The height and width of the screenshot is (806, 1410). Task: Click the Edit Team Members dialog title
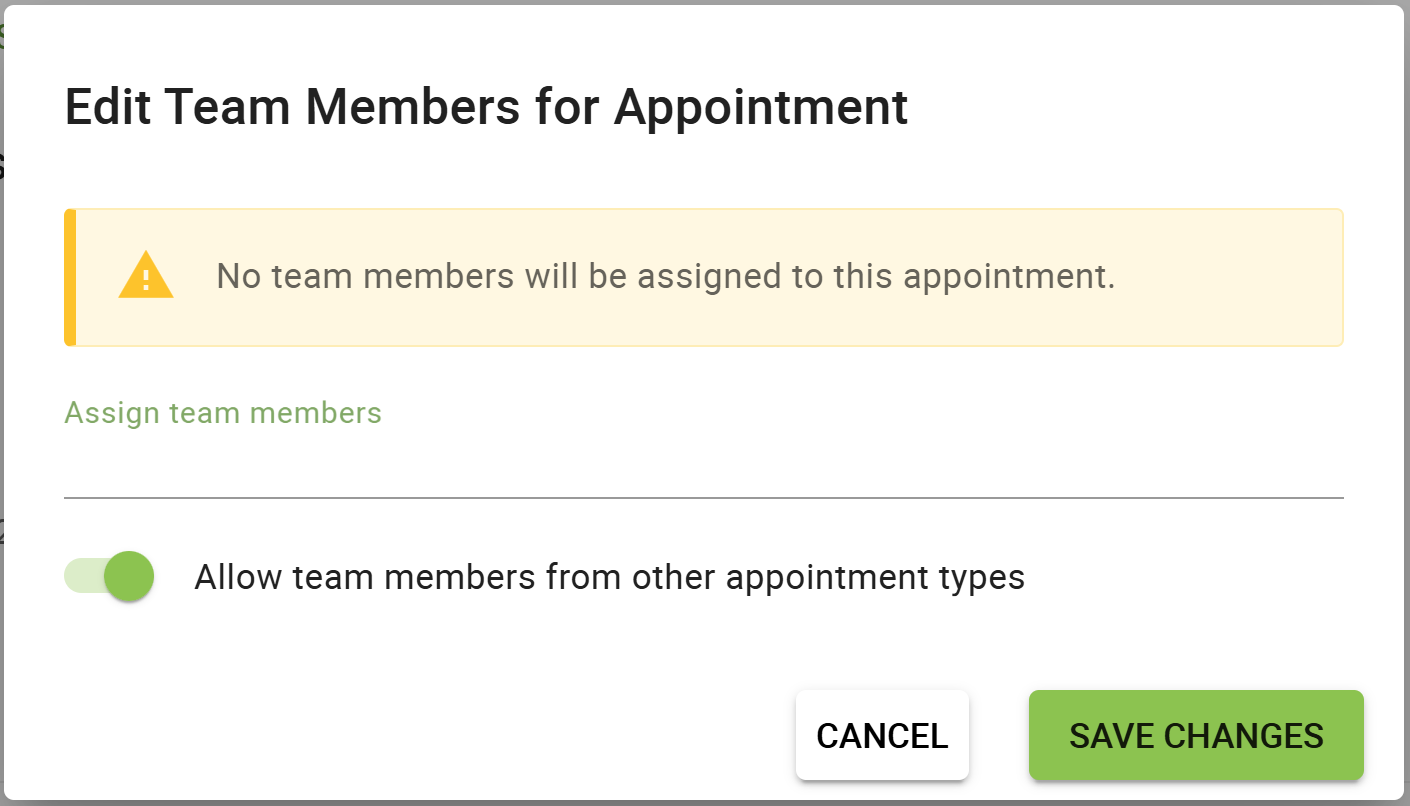point(487,106)
